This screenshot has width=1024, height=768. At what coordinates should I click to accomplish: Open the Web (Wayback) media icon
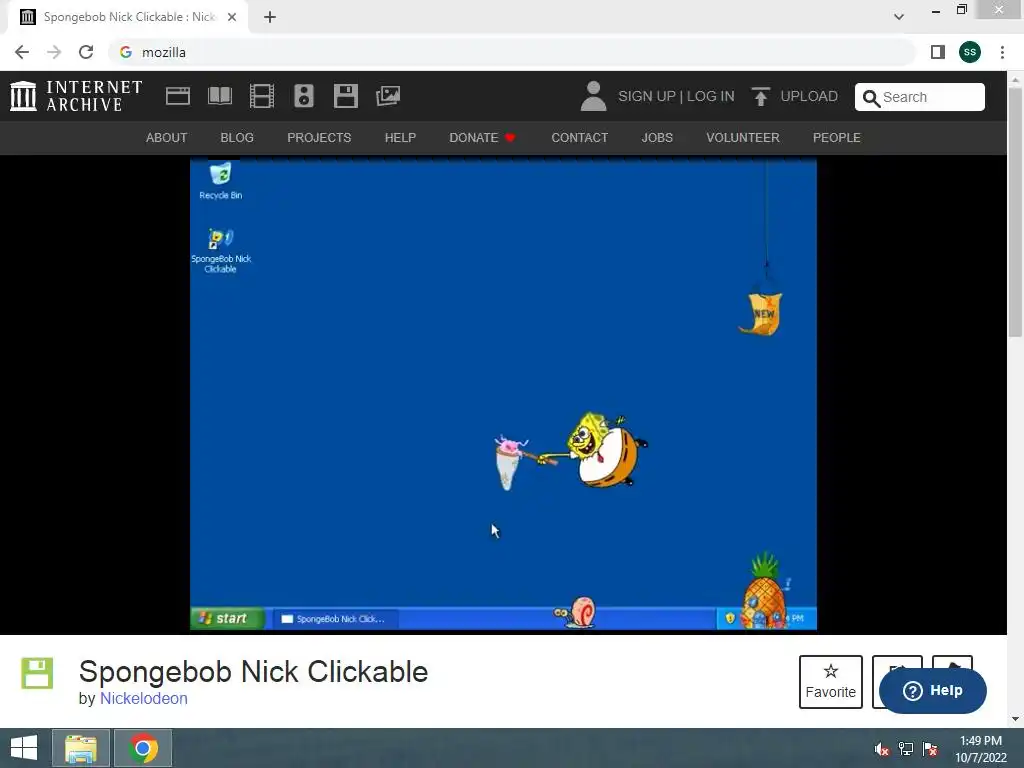click(178, 96)
